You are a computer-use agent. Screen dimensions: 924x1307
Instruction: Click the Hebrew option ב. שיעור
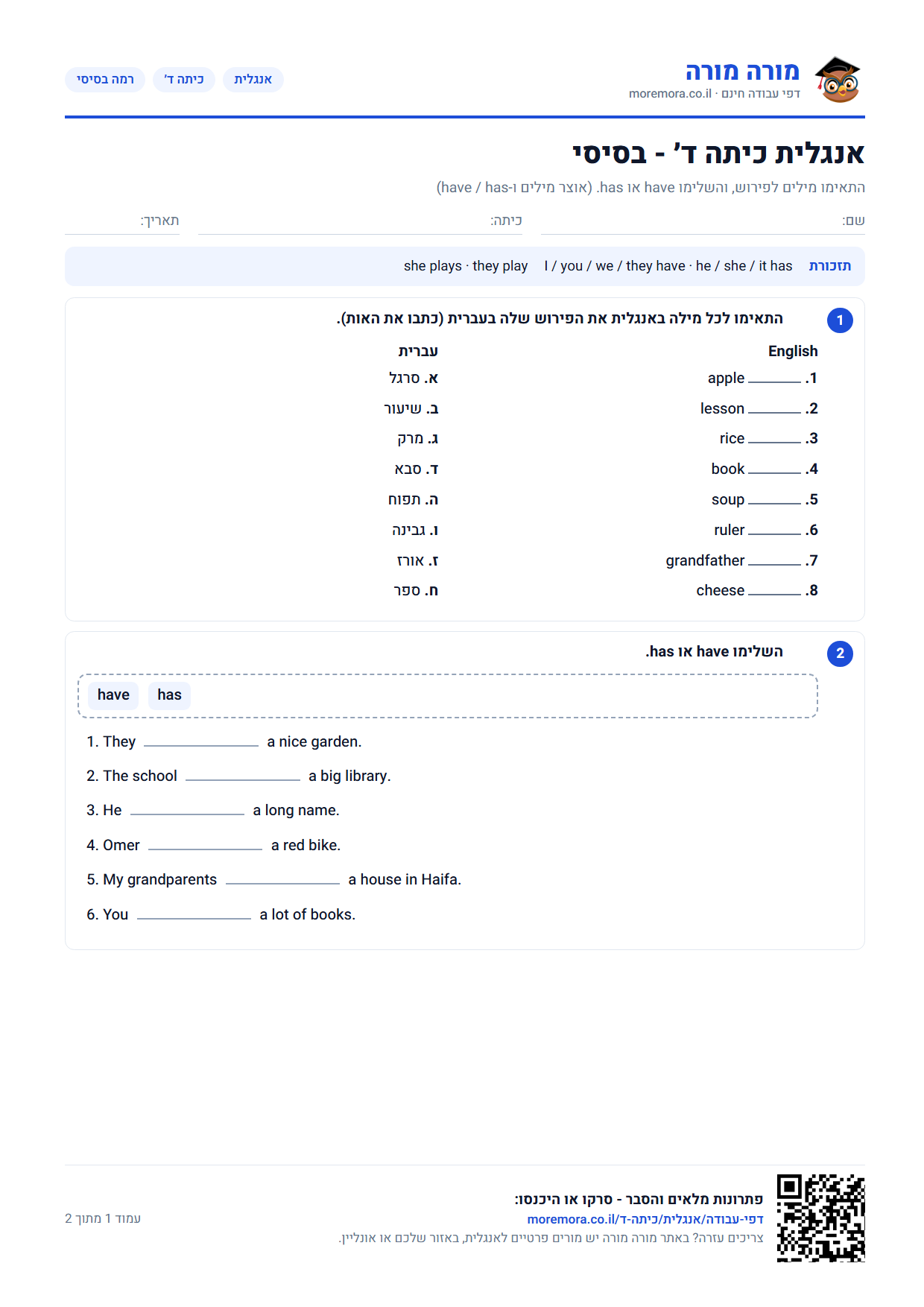411,409
